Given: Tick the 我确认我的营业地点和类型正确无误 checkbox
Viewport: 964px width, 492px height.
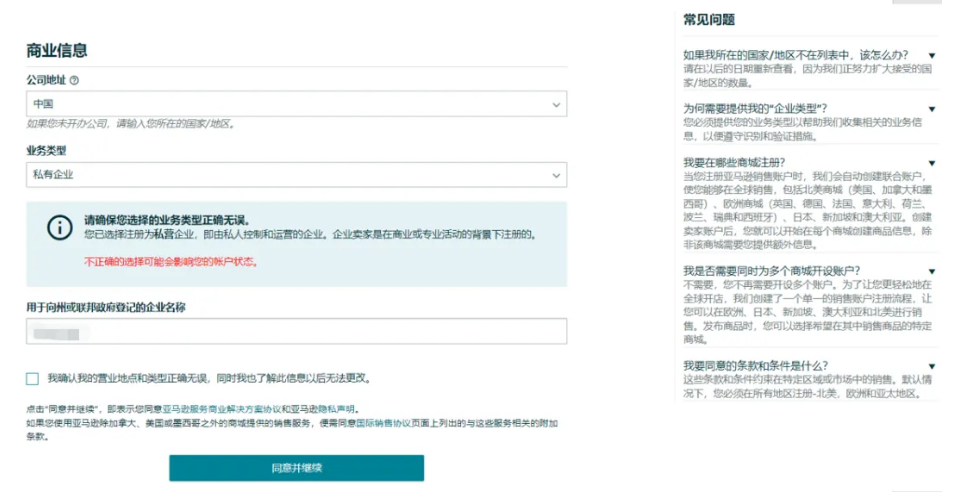Looking at the screenshot, I should [33, 379].
